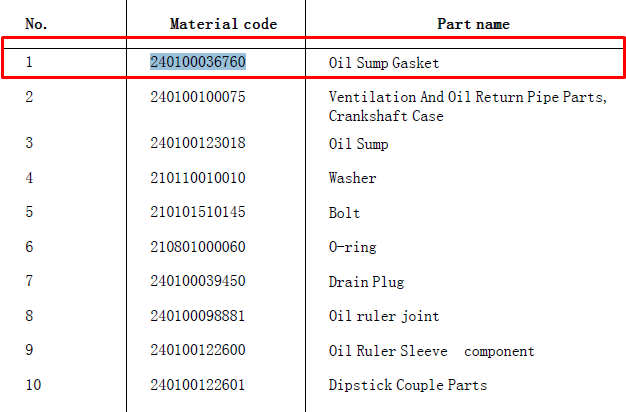Select material code 240100122600

pyautogui.click(x=198, y=350)
